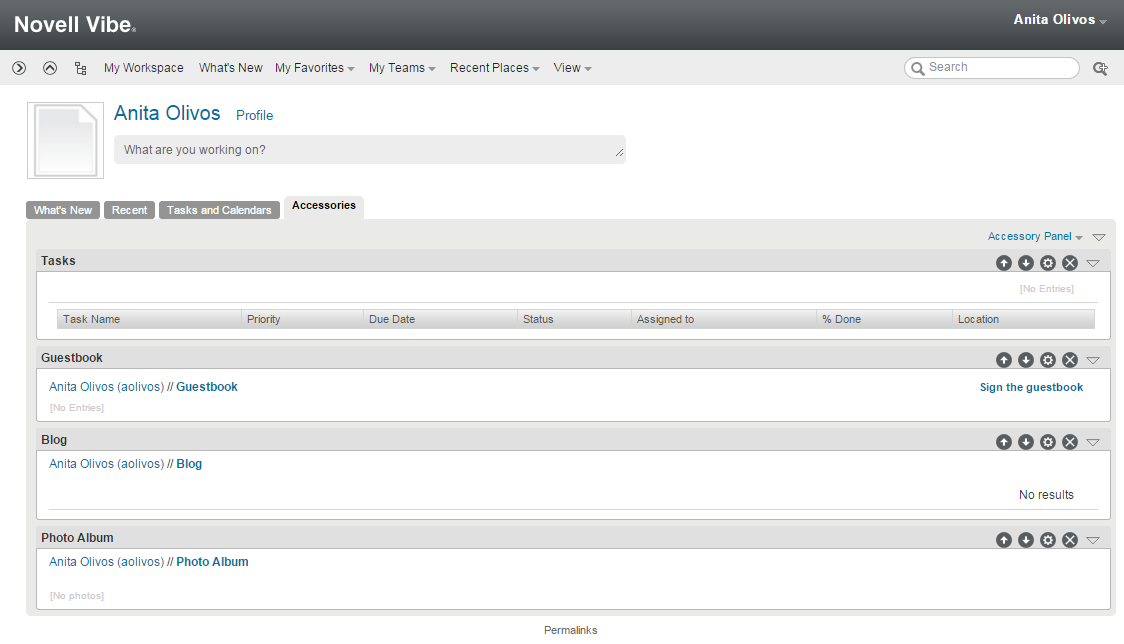
Task: Remove the Photo Album accessory
Action: [x=1070, y=540]
